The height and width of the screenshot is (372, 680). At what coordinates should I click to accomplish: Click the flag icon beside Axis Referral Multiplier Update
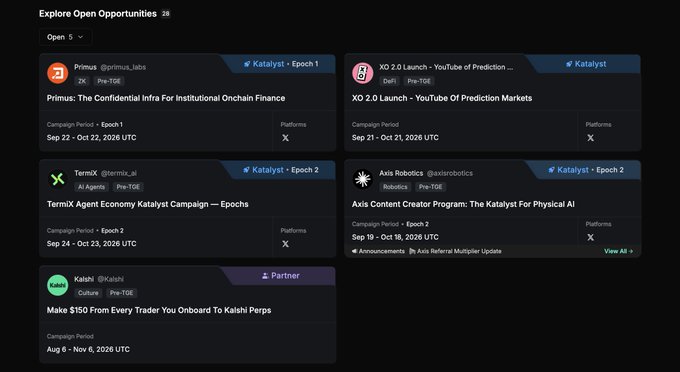[412, 251]
